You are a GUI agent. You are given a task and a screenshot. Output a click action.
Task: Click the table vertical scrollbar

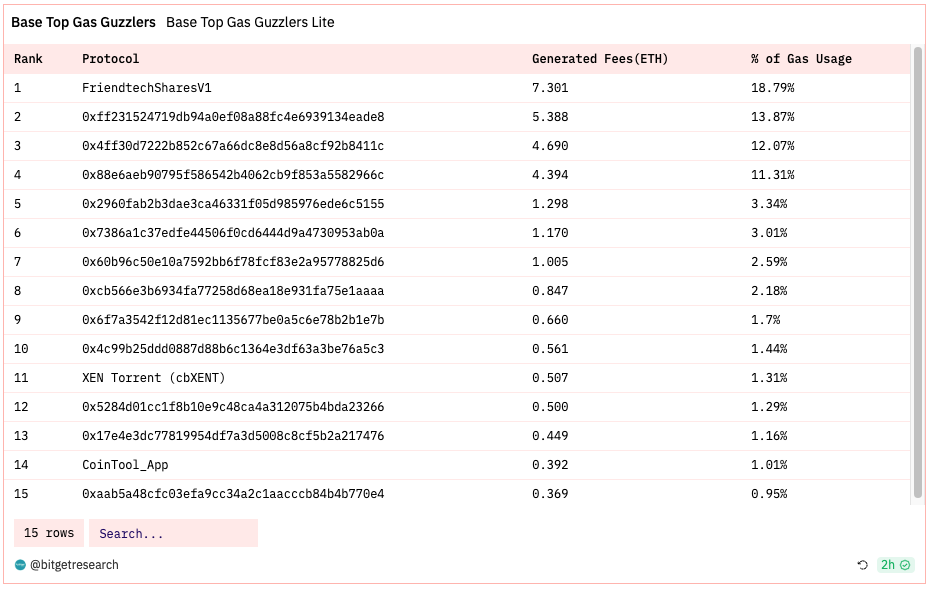(x=918, y=273)
